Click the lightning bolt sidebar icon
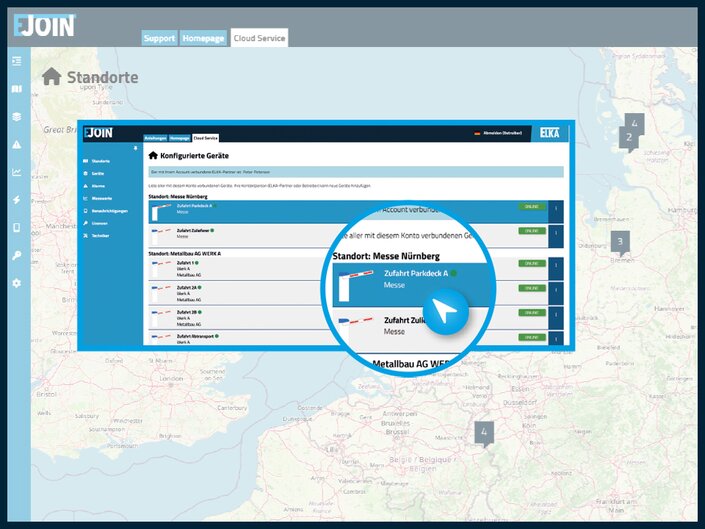Viewport: 705px width, 529px height. tap(16, 200)
